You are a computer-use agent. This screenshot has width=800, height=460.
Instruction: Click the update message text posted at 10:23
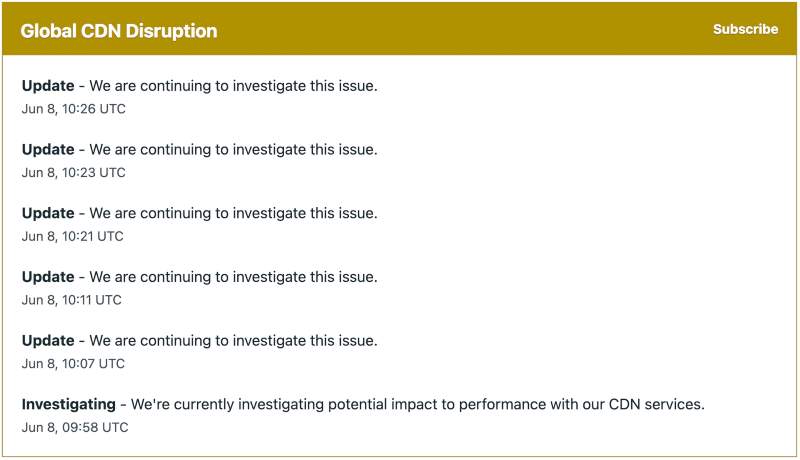[x=234, y=150]
